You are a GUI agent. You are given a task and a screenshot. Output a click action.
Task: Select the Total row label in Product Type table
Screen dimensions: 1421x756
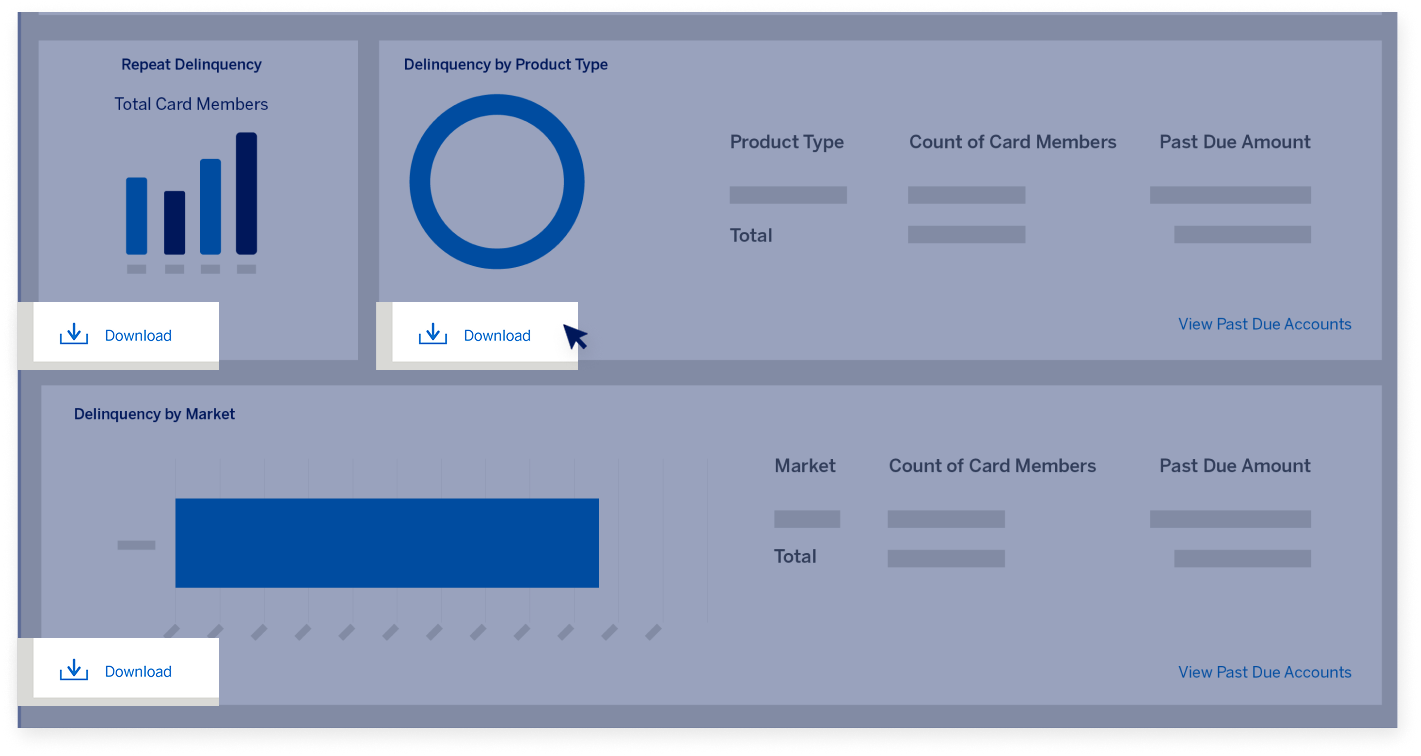point(751,236)
